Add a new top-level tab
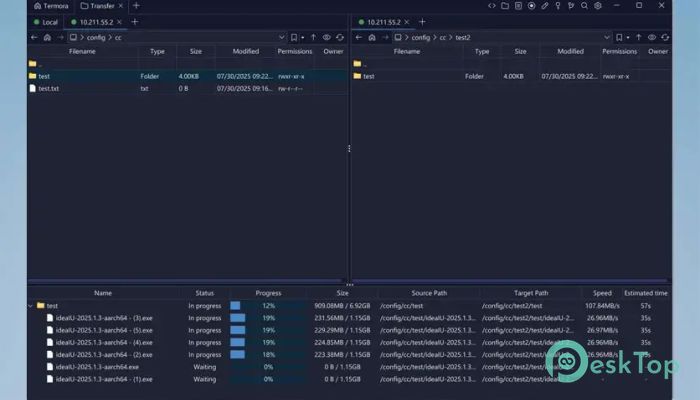 [136, 6]
